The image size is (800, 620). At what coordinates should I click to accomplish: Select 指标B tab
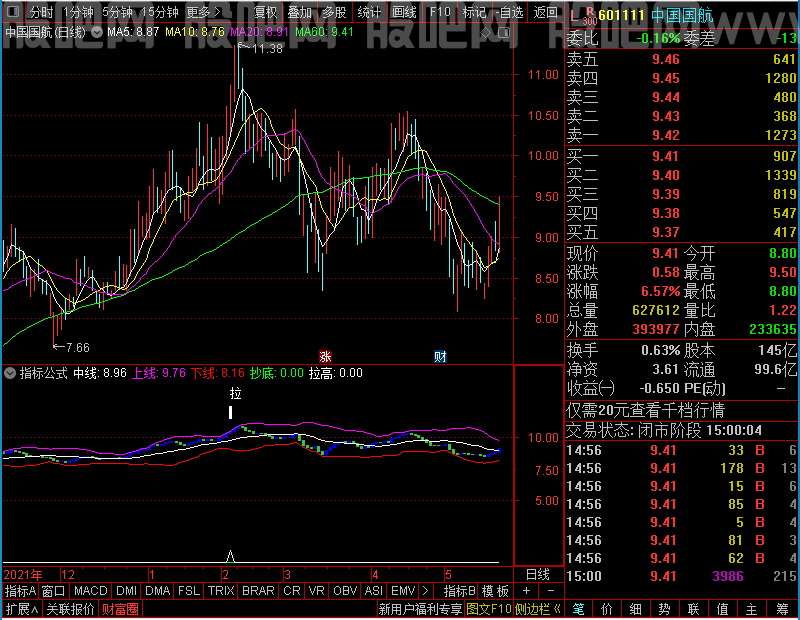pyautogui.click(x=460, y=591)
